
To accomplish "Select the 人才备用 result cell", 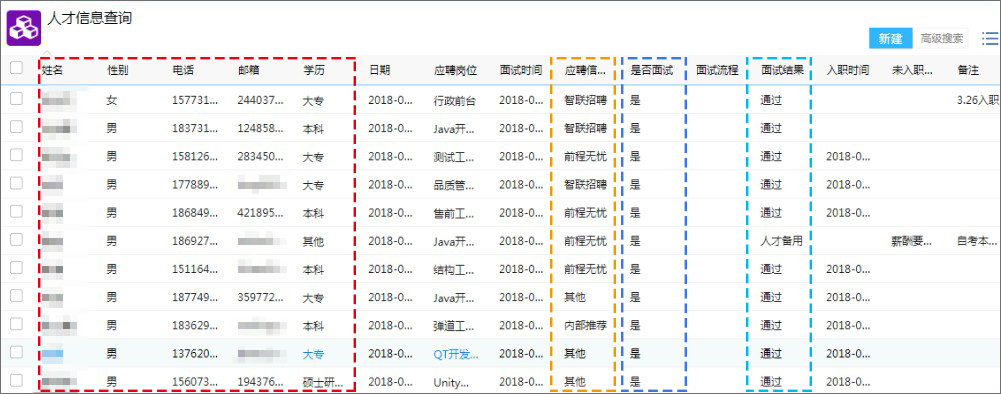I will [781, 241].
